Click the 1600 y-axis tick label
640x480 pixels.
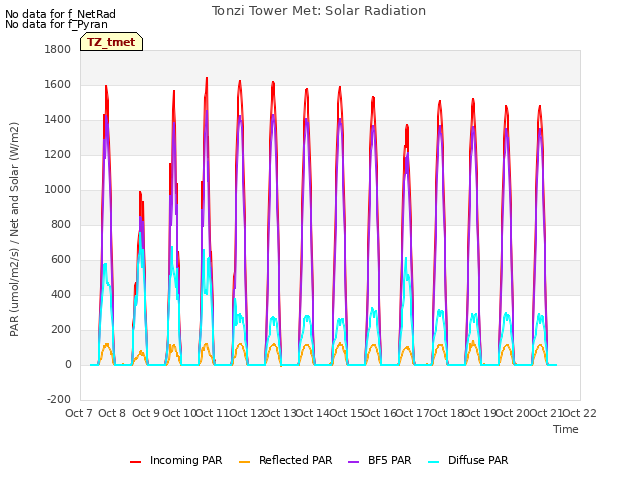(x=58, y=84)
